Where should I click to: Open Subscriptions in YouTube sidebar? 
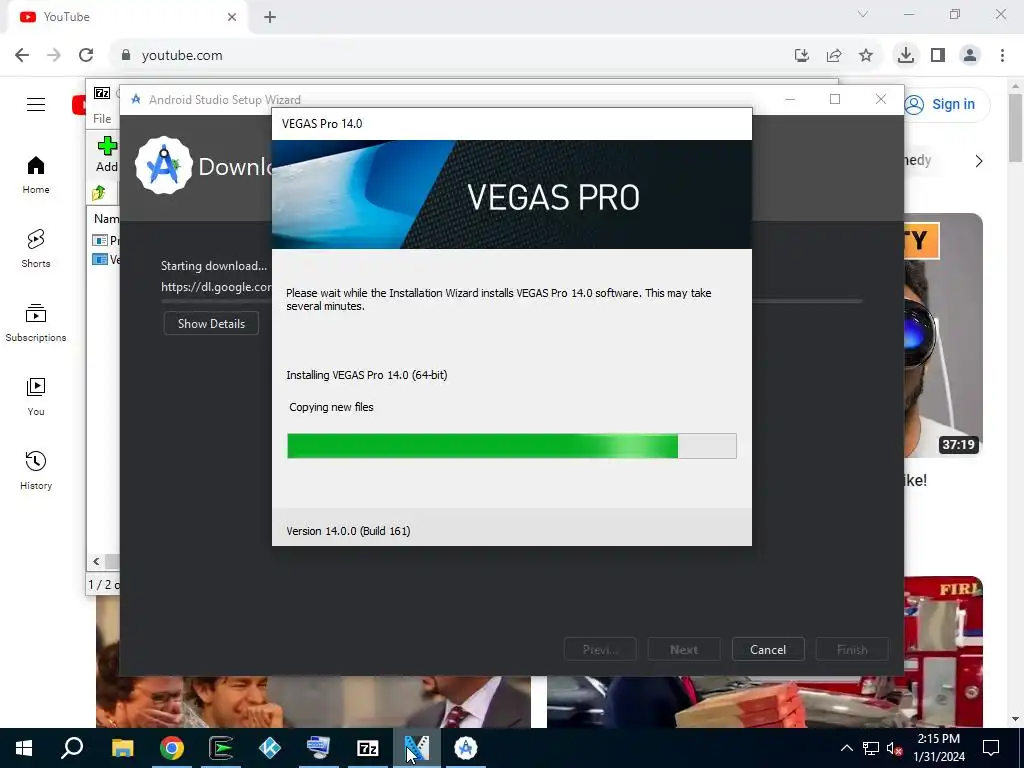coord(36,323)
